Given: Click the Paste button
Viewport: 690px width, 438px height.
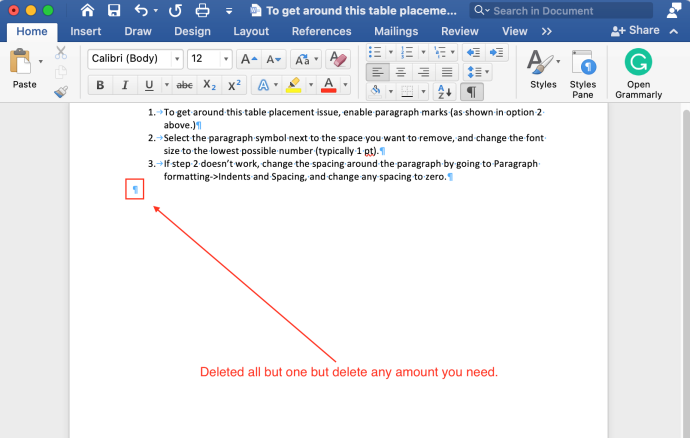Looking at the screenshot, I should 22,69.
